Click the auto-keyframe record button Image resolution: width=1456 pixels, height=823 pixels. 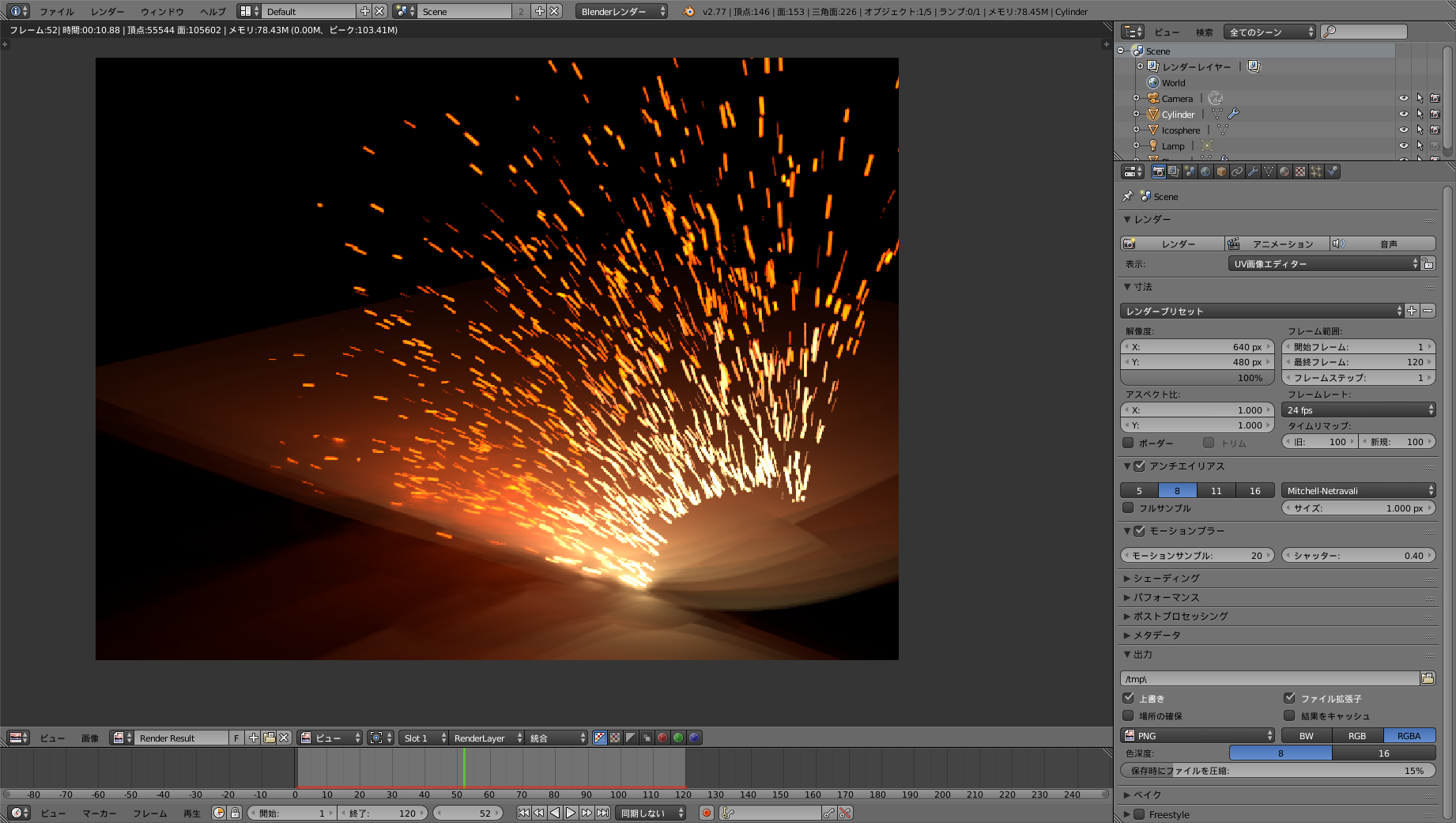click(707, 813)
